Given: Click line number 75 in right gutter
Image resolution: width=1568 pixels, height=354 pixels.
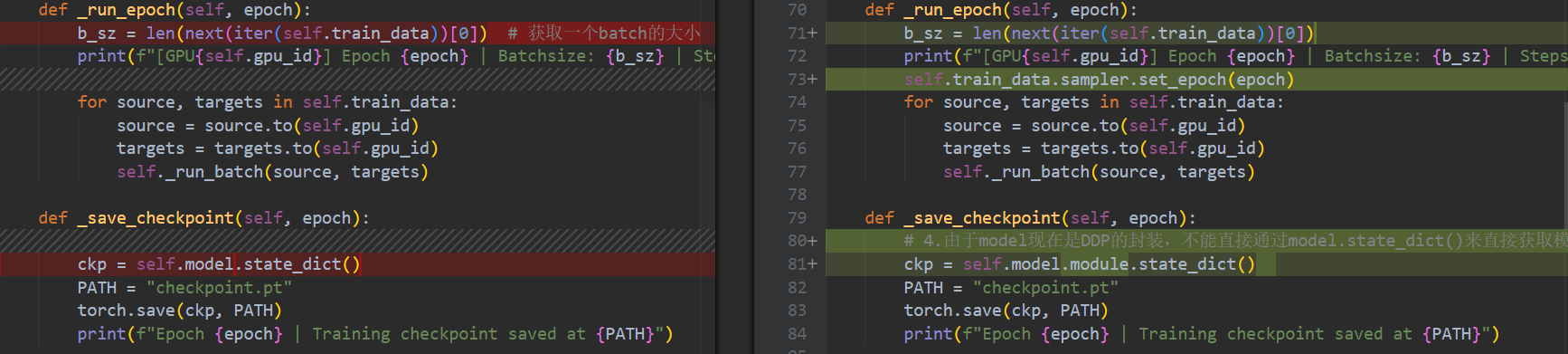Looking at the screenshot, I should (797, 126).
